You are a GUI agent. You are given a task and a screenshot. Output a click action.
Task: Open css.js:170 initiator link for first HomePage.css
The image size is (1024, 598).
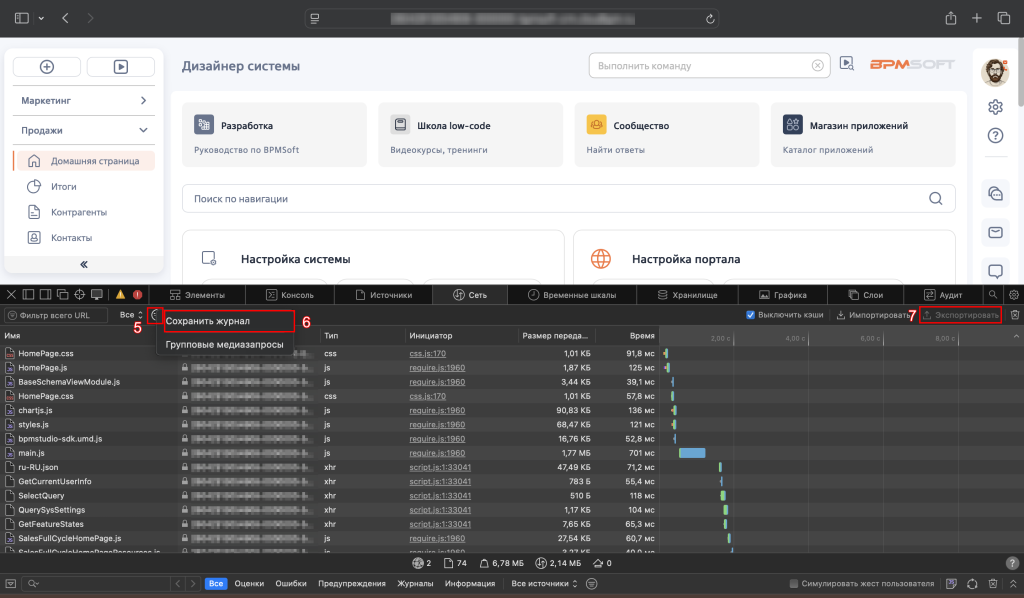point(428,353)
